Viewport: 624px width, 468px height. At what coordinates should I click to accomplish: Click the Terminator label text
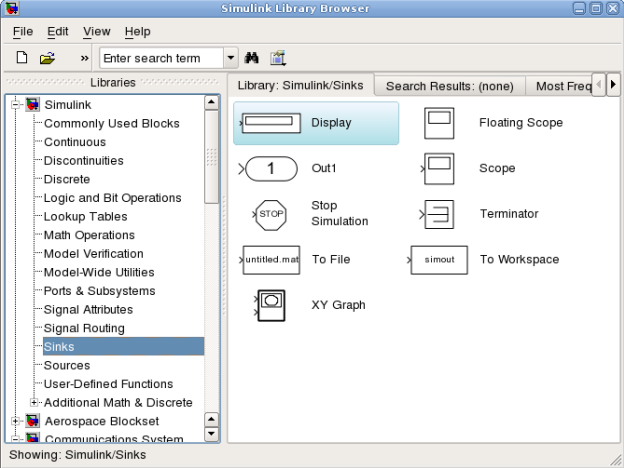[x=509, y=214]
